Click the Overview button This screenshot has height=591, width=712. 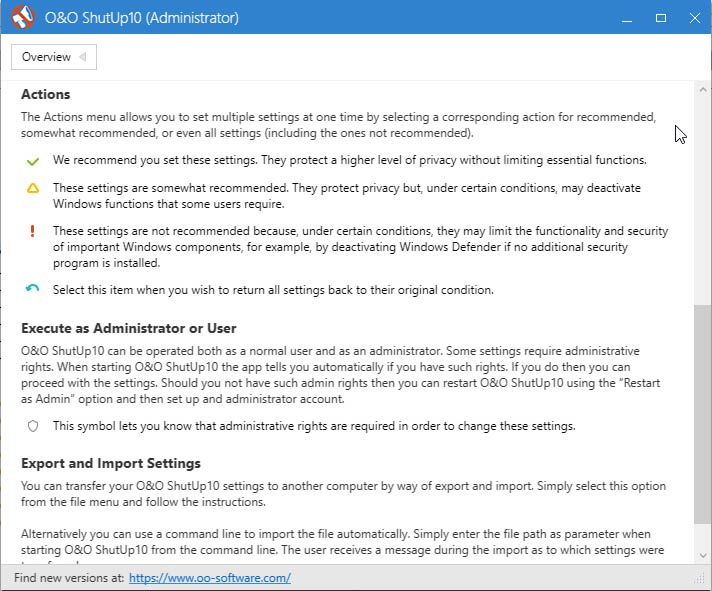point(54,57)
